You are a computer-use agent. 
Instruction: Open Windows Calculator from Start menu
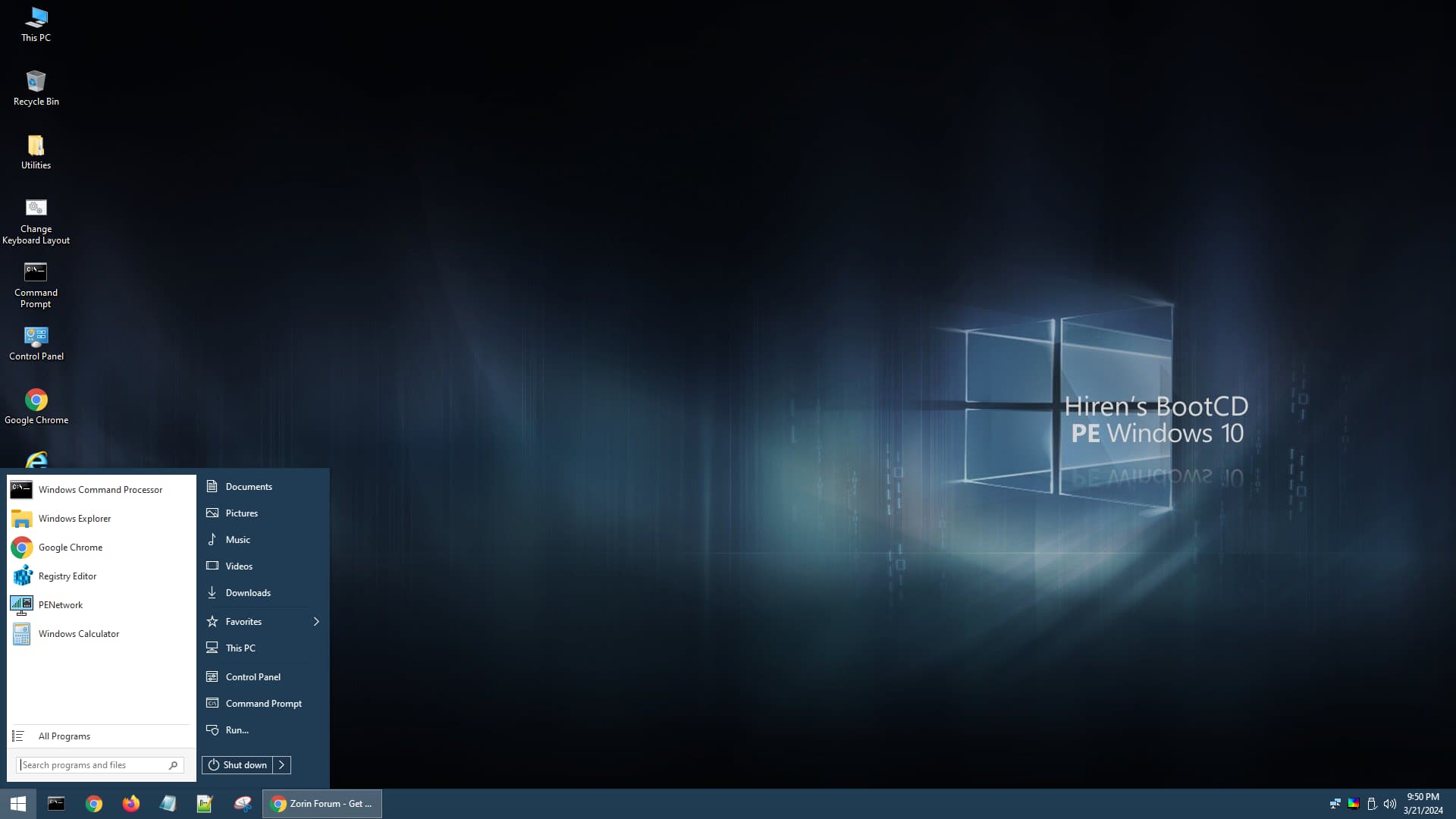pyautogui.click(x=101, y=634)
